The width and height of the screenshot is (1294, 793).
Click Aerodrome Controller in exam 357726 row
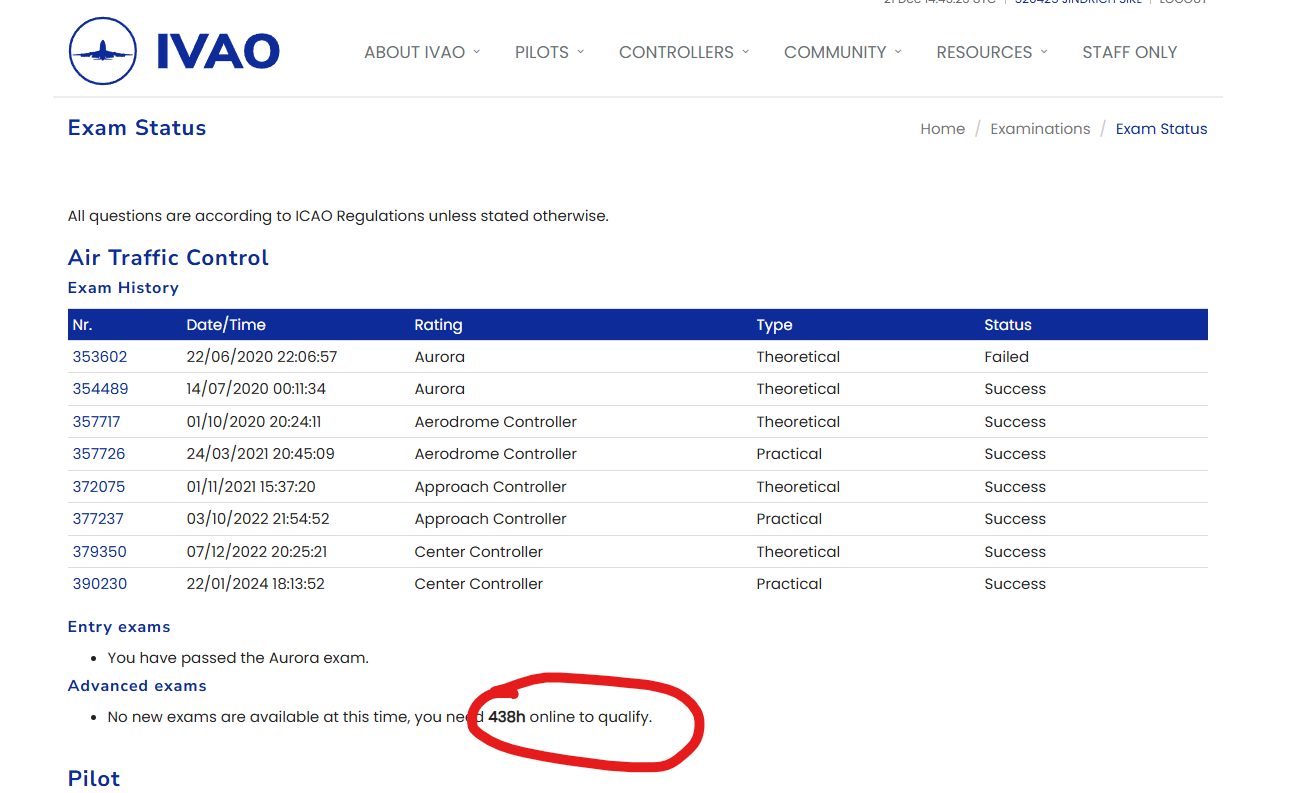(495, 454)
